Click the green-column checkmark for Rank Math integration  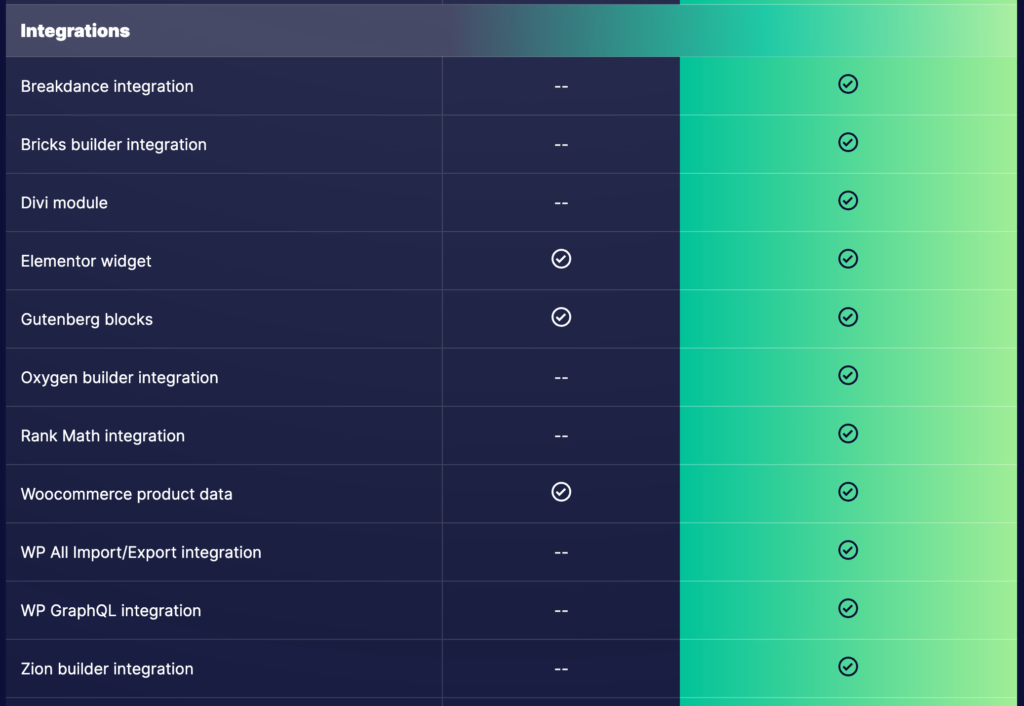[x=848, y=434]
